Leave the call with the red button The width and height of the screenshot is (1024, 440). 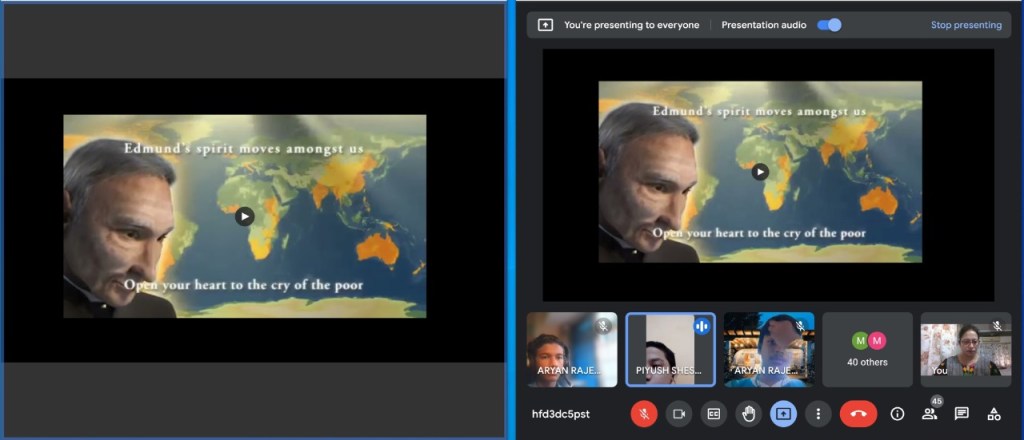(858, 413)
